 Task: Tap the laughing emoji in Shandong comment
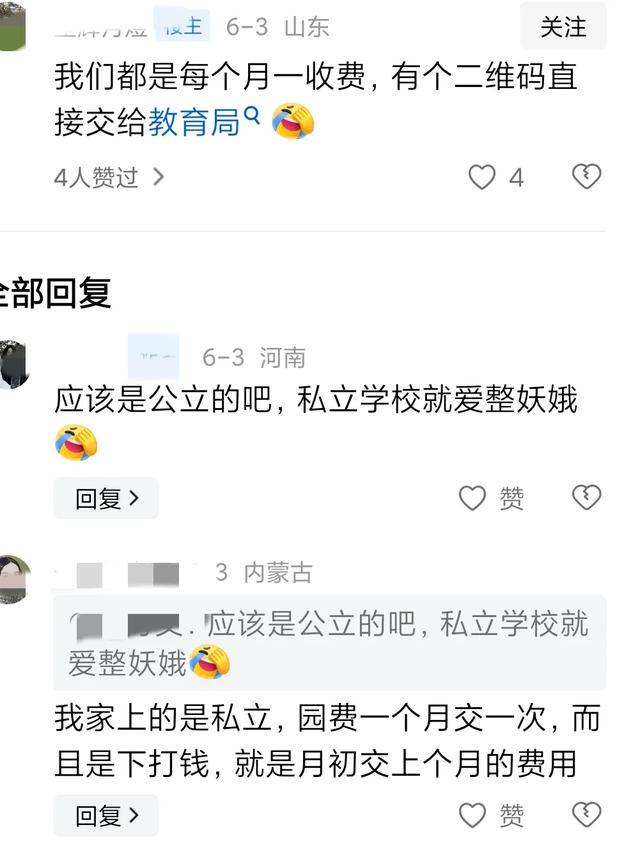tap(293, 121)
